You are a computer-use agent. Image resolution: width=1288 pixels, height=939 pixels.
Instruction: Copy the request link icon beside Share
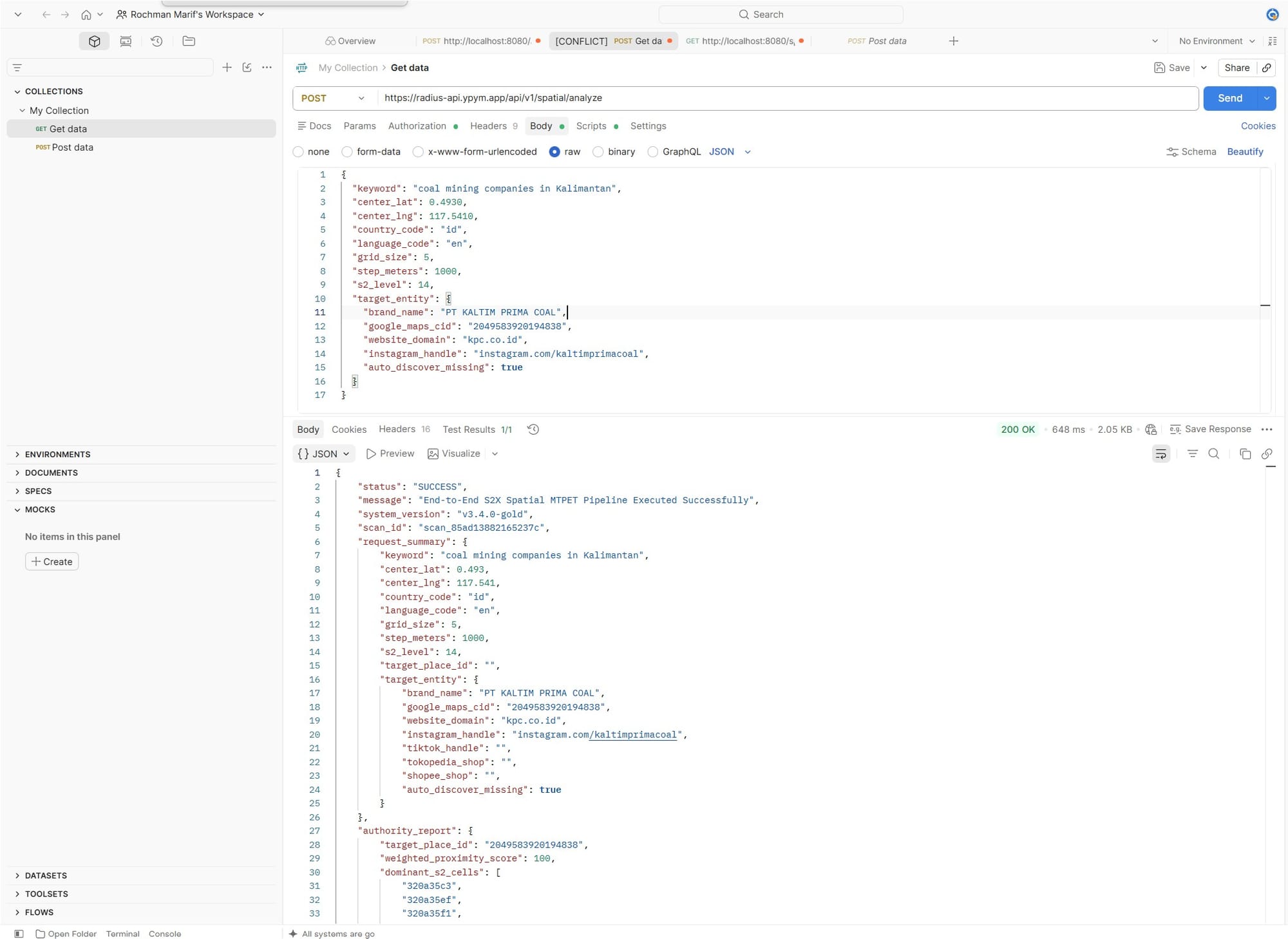(1266, 68)
